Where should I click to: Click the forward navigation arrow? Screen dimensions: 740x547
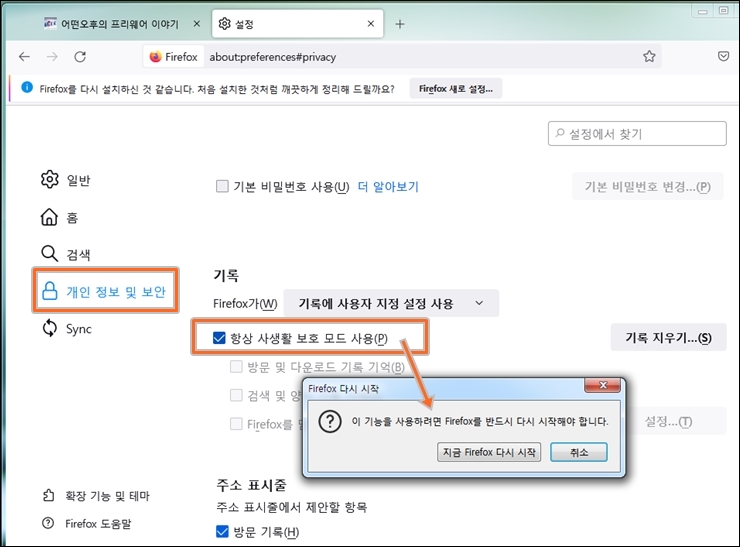[52, 57]
